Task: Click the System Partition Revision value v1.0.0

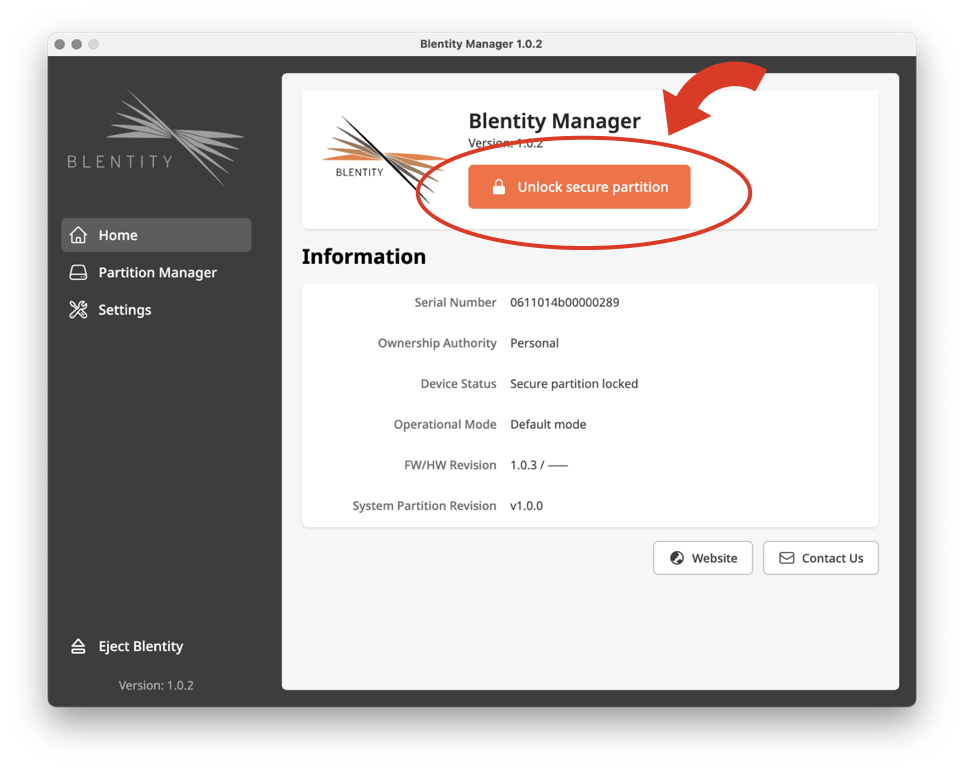Action: (526, 506)
